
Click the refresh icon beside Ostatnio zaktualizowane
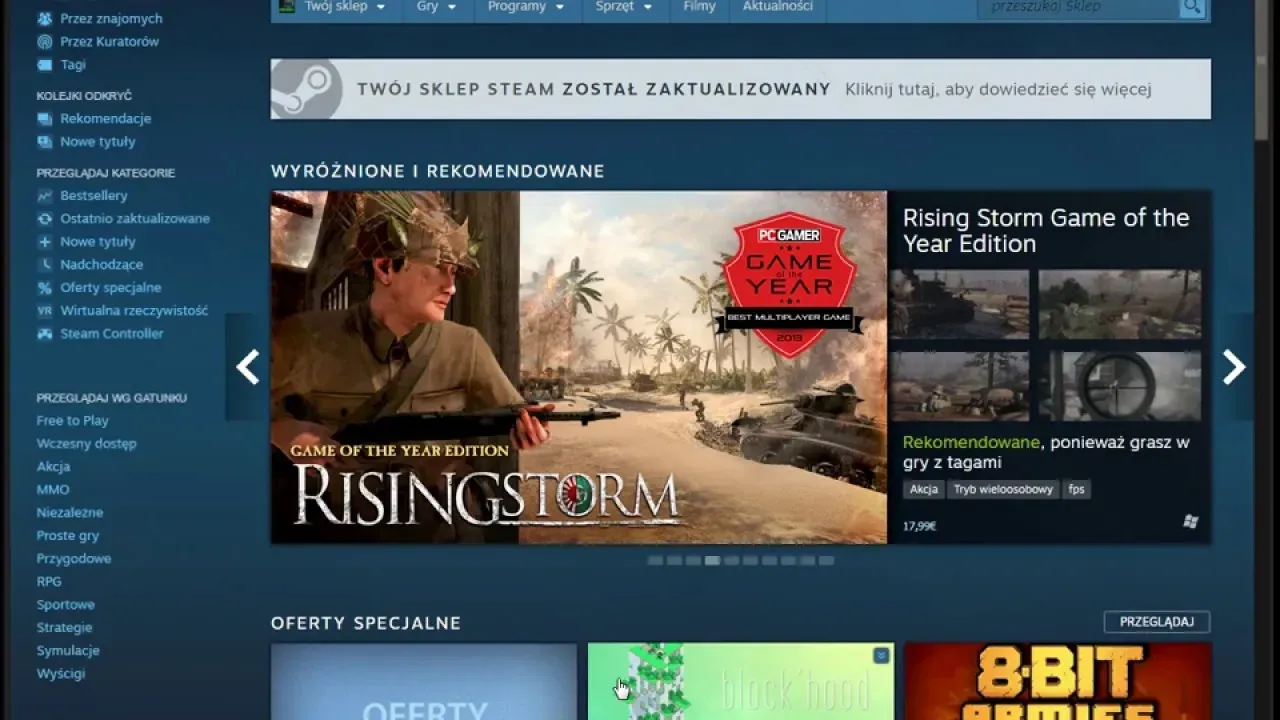pyautogui.click(x=44, y=219)
